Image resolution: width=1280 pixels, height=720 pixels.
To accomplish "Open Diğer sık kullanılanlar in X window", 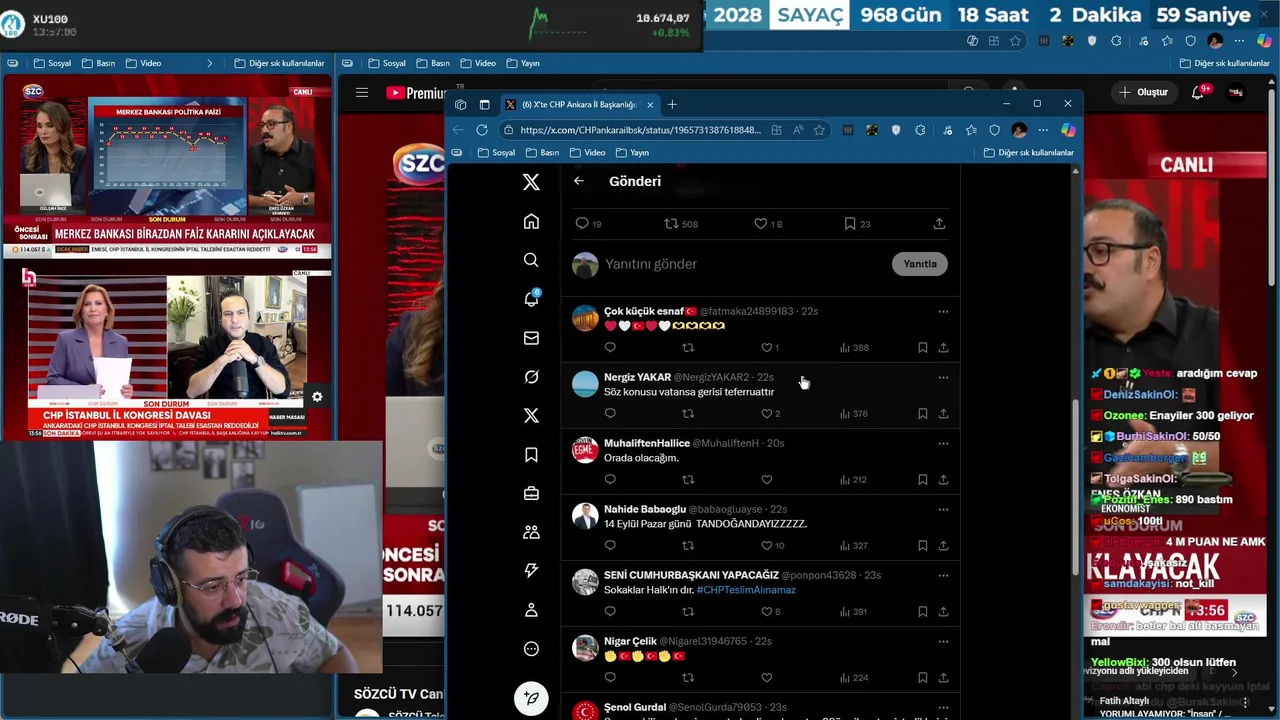I will (1028, 153).
